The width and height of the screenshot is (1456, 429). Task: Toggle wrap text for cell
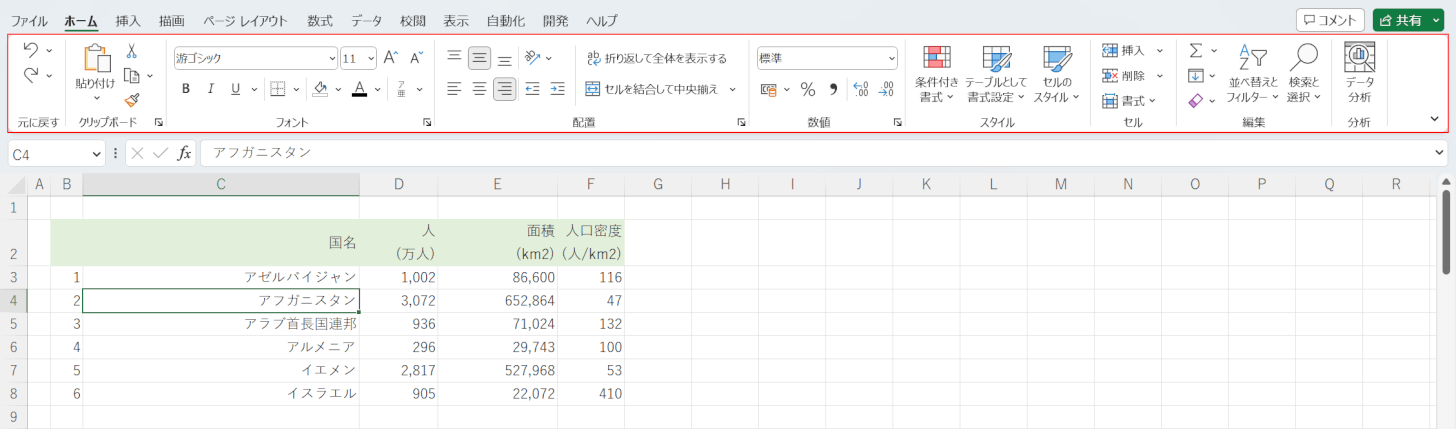tap(656, 58)
